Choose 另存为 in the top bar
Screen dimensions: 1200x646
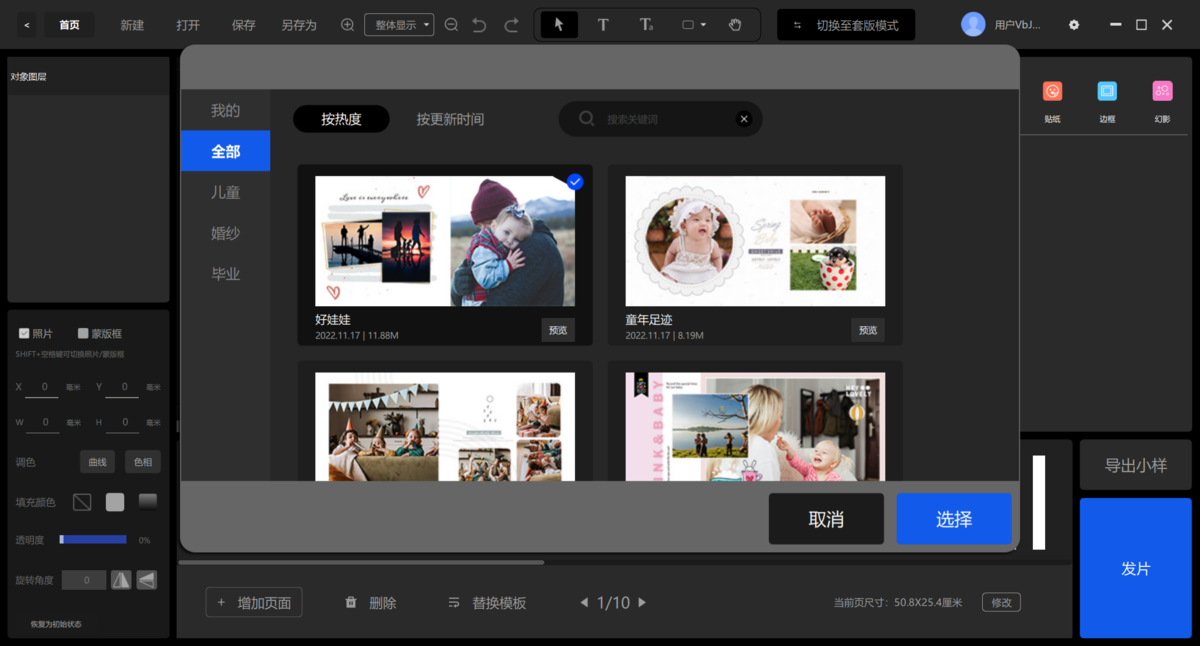[299, 25]
